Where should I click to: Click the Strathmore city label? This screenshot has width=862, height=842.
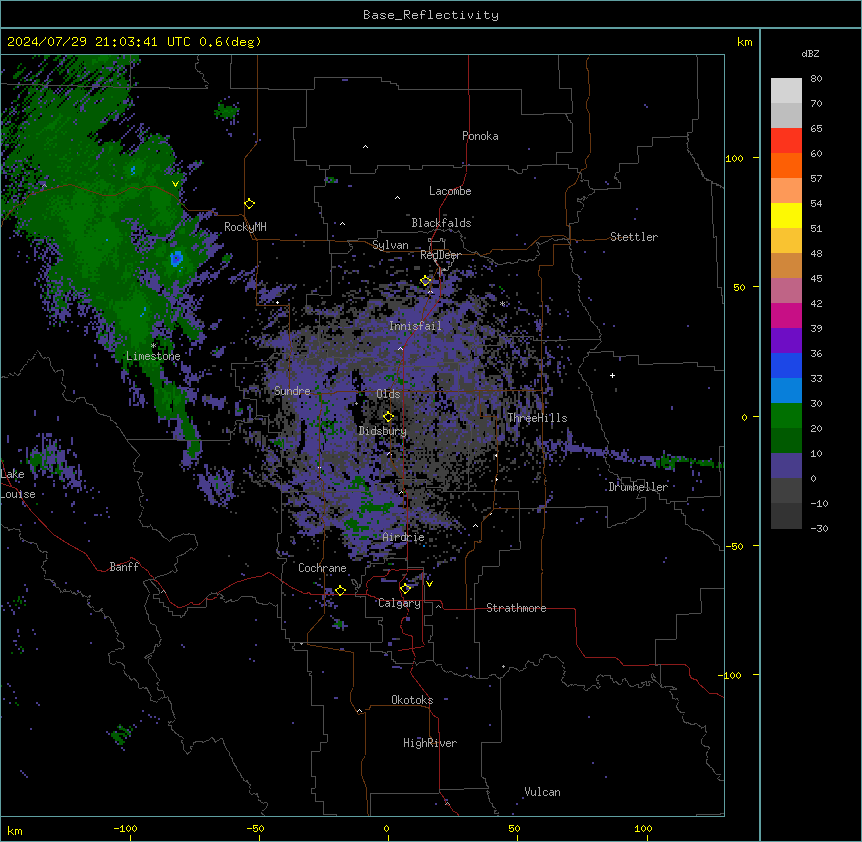516,608
